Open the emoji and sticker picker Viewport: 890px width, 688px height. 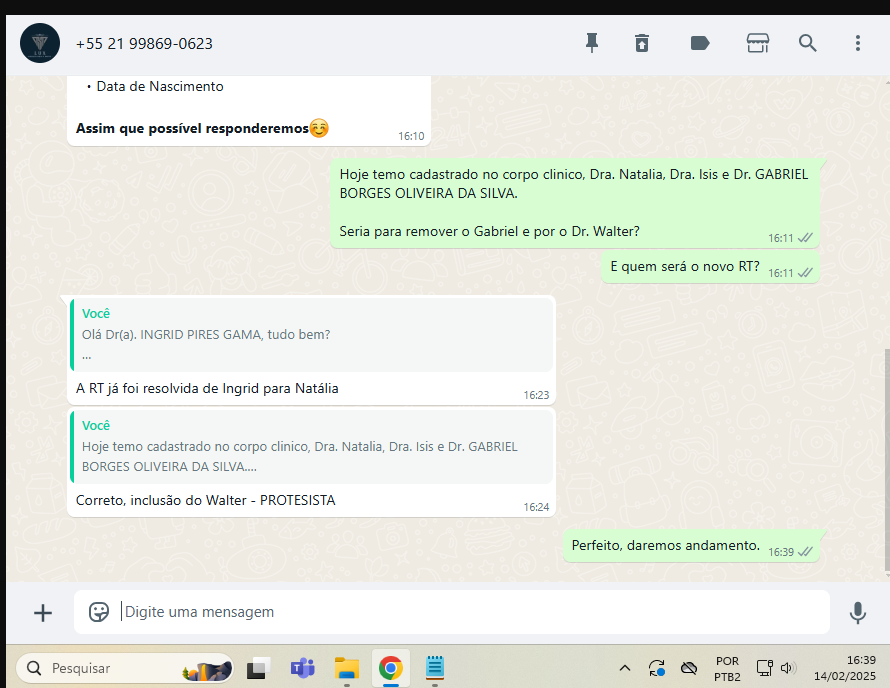(x=99, y=612)
